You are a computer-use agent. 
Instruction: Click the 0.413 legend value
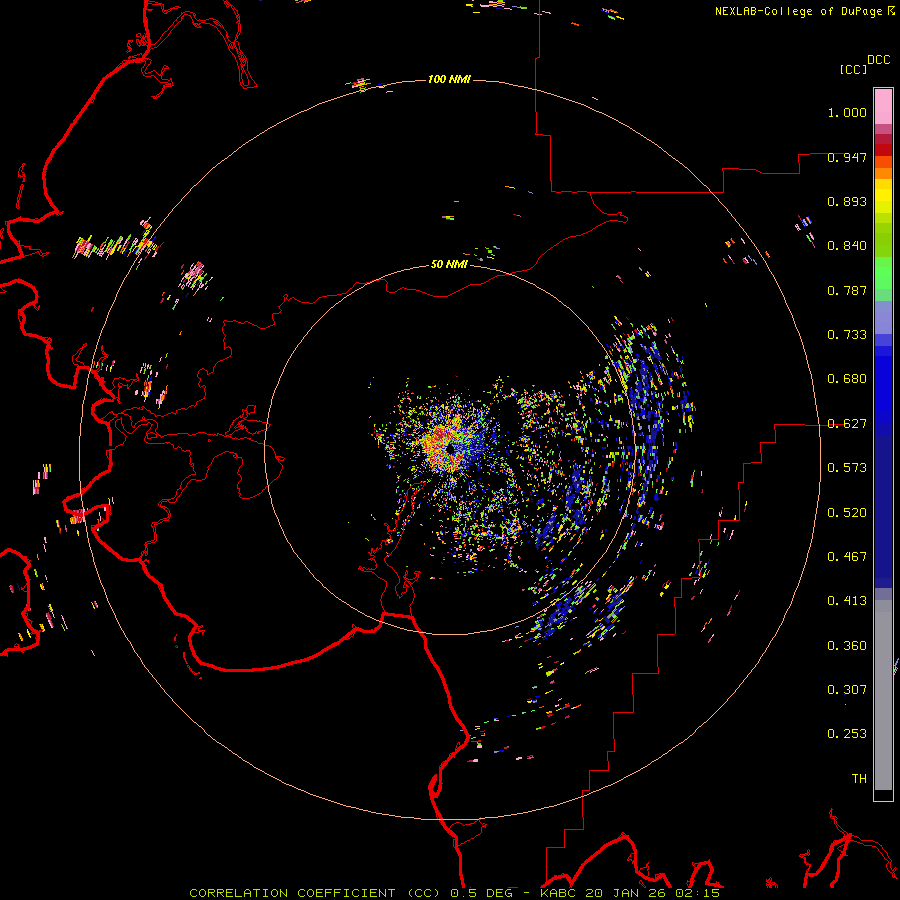tap(847, 601)
